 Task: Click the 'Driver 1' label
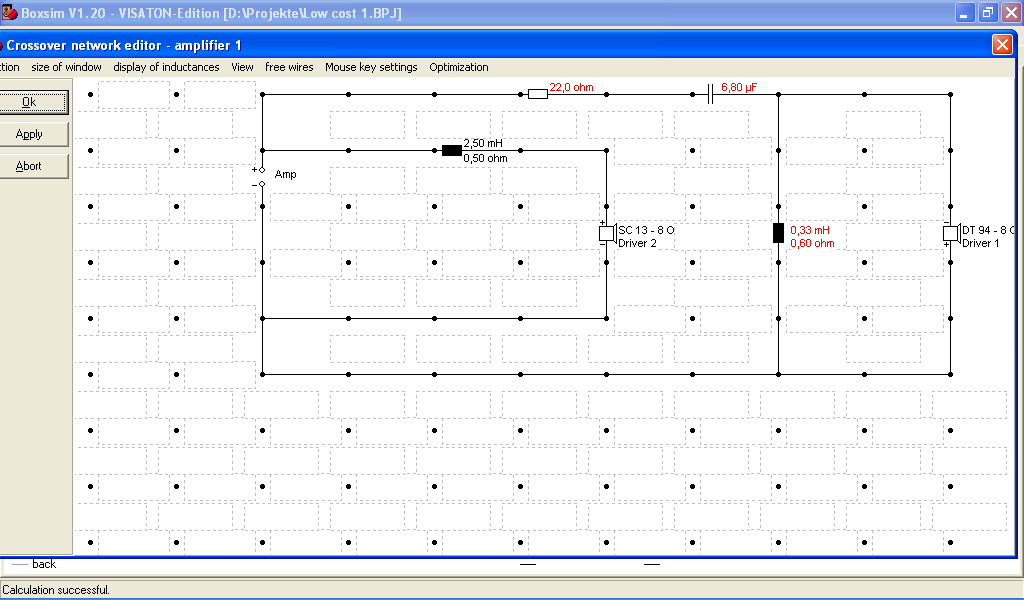981,244
